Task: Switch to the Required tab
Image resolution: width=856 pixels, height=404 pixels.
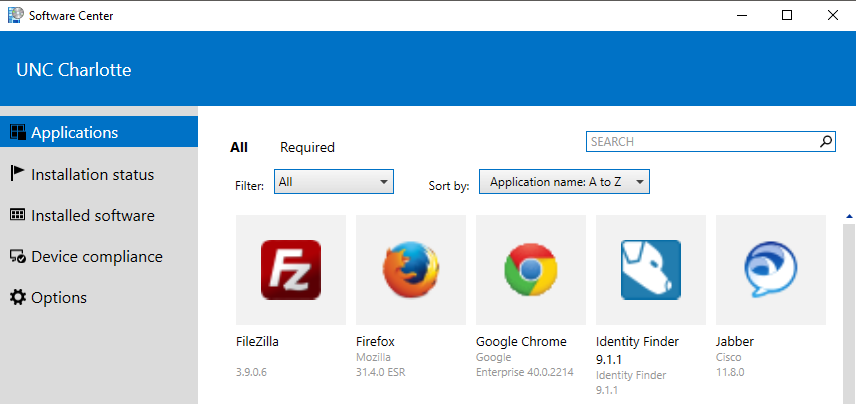Action: [x=307, y=147]
